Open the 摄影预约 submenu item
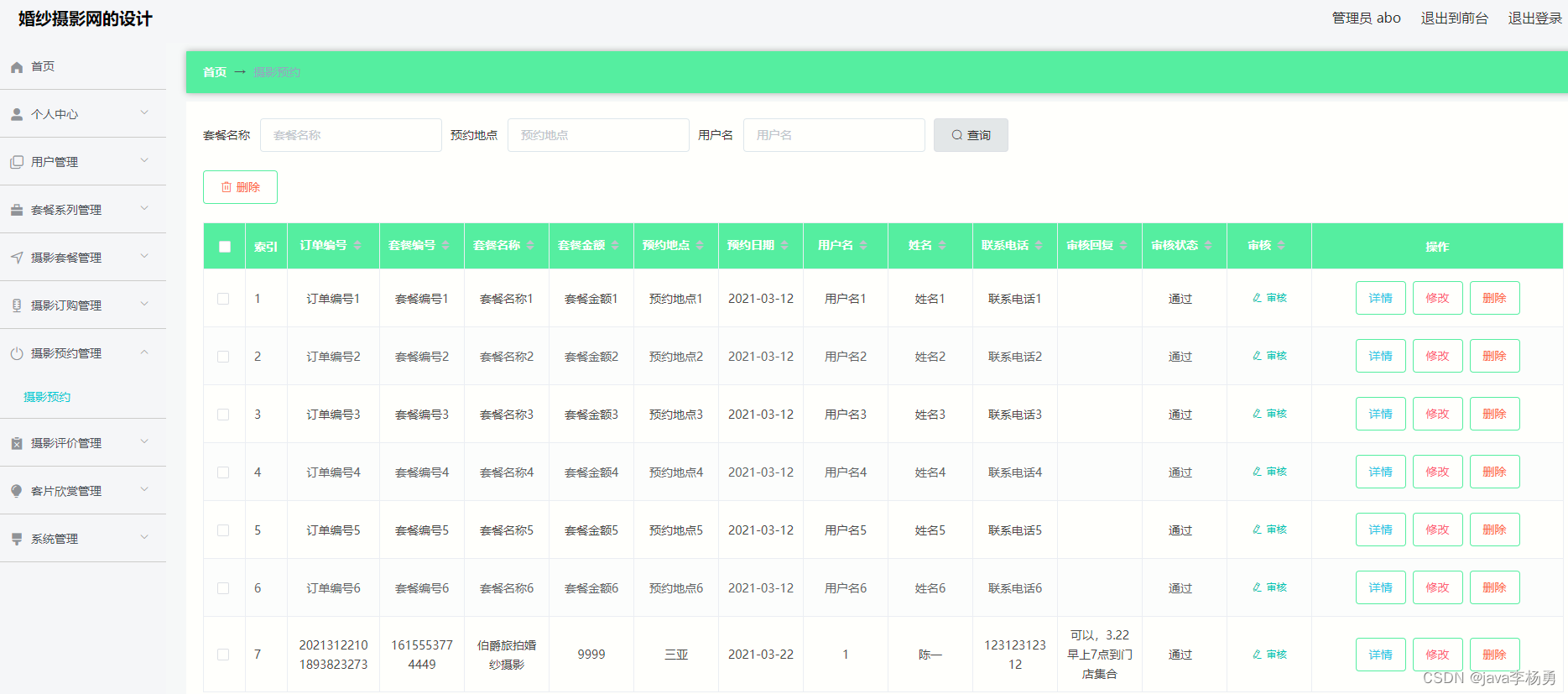 click(x=47, y=397)
